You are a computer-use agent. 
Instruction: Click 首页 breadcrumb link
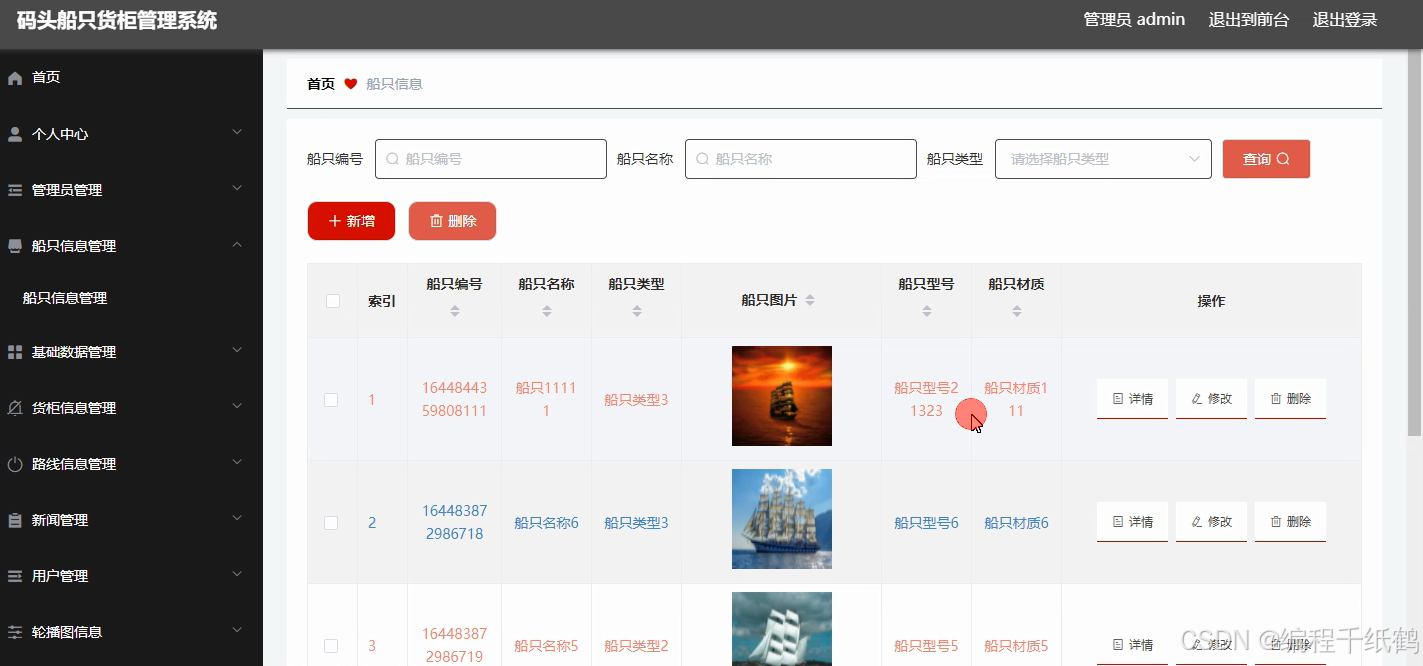321,84
